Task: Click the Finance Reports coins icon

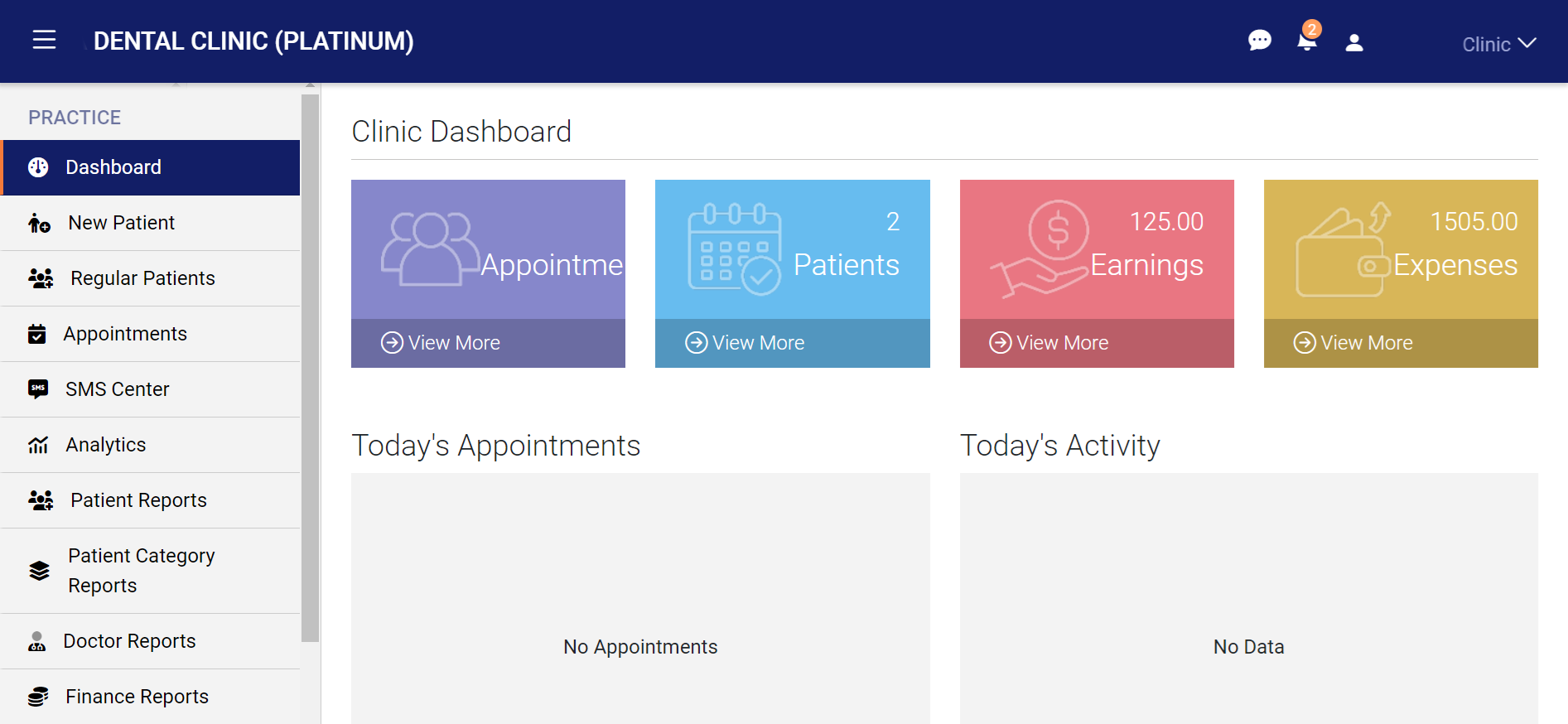Action: coord(38,697)
